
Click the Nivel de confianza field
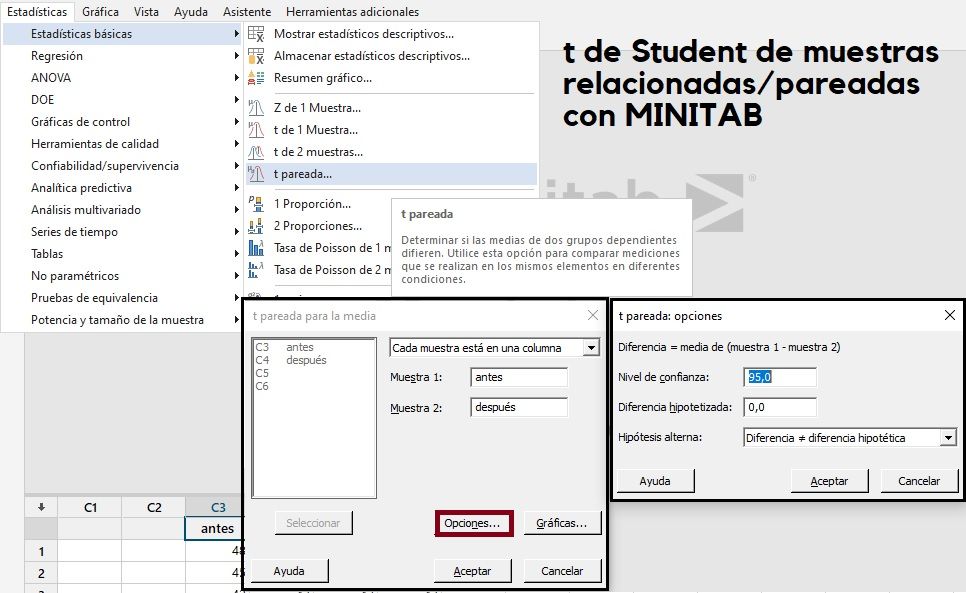[782, 377]
